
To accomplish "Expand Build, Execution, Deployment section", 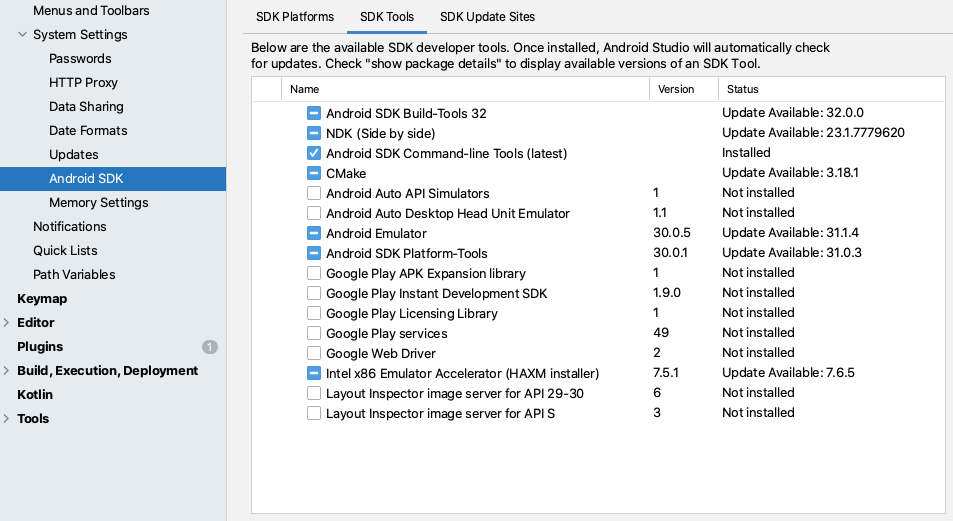I will tap(6, 371).
